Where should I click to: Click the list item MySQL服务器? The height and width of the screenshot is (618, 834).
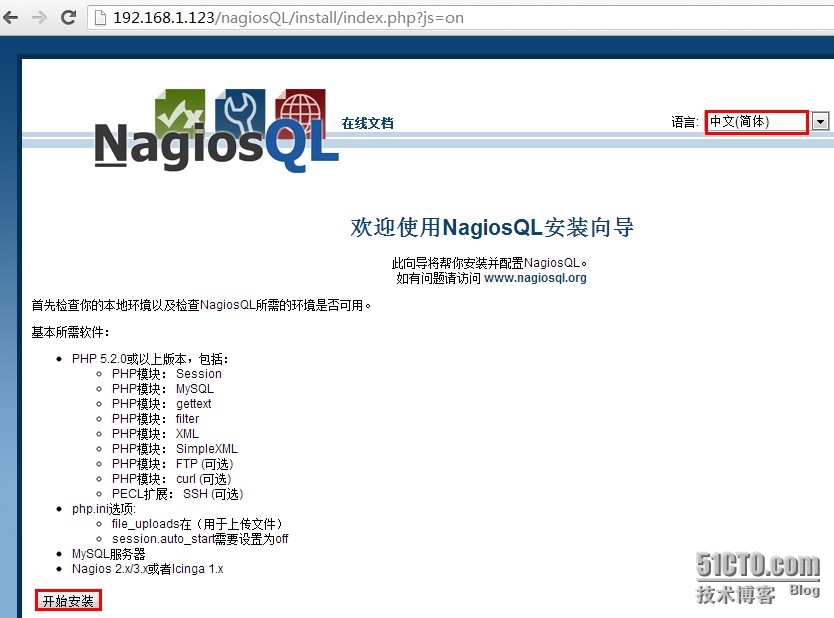tap(109, 554)
